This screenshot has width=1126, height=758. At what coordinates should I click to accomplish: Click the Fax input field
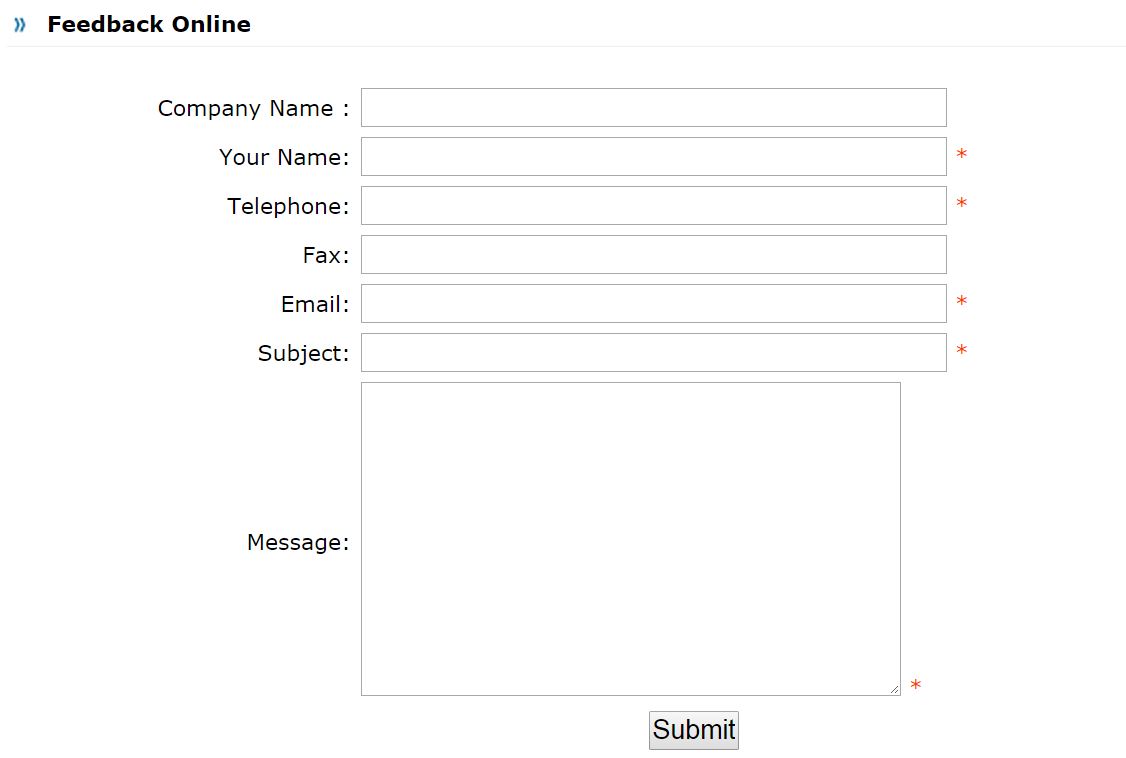pyautogui.click(x=653, y=255)
